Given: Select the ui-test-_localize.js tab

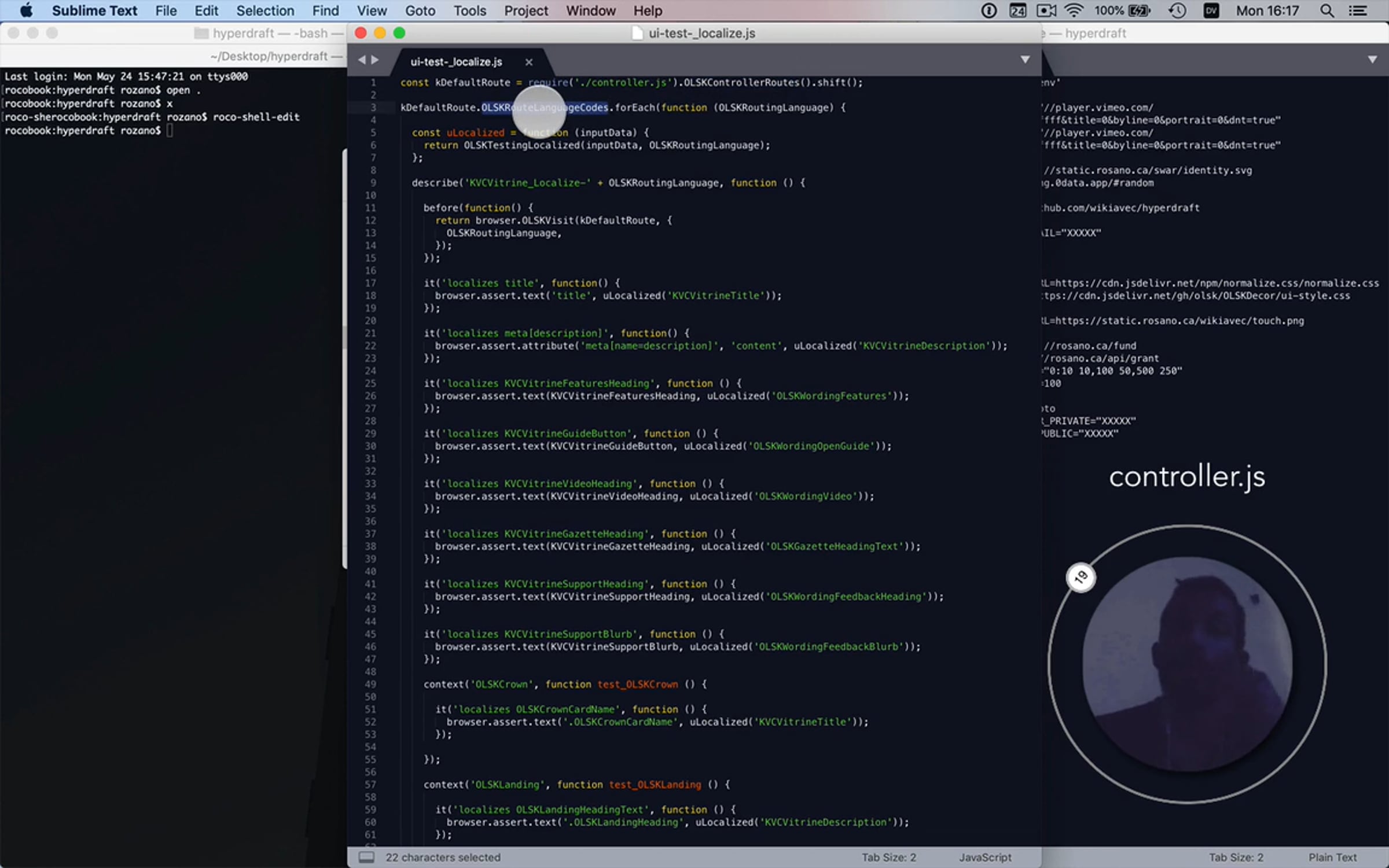Looking at the screenshot, I should 457,62.
